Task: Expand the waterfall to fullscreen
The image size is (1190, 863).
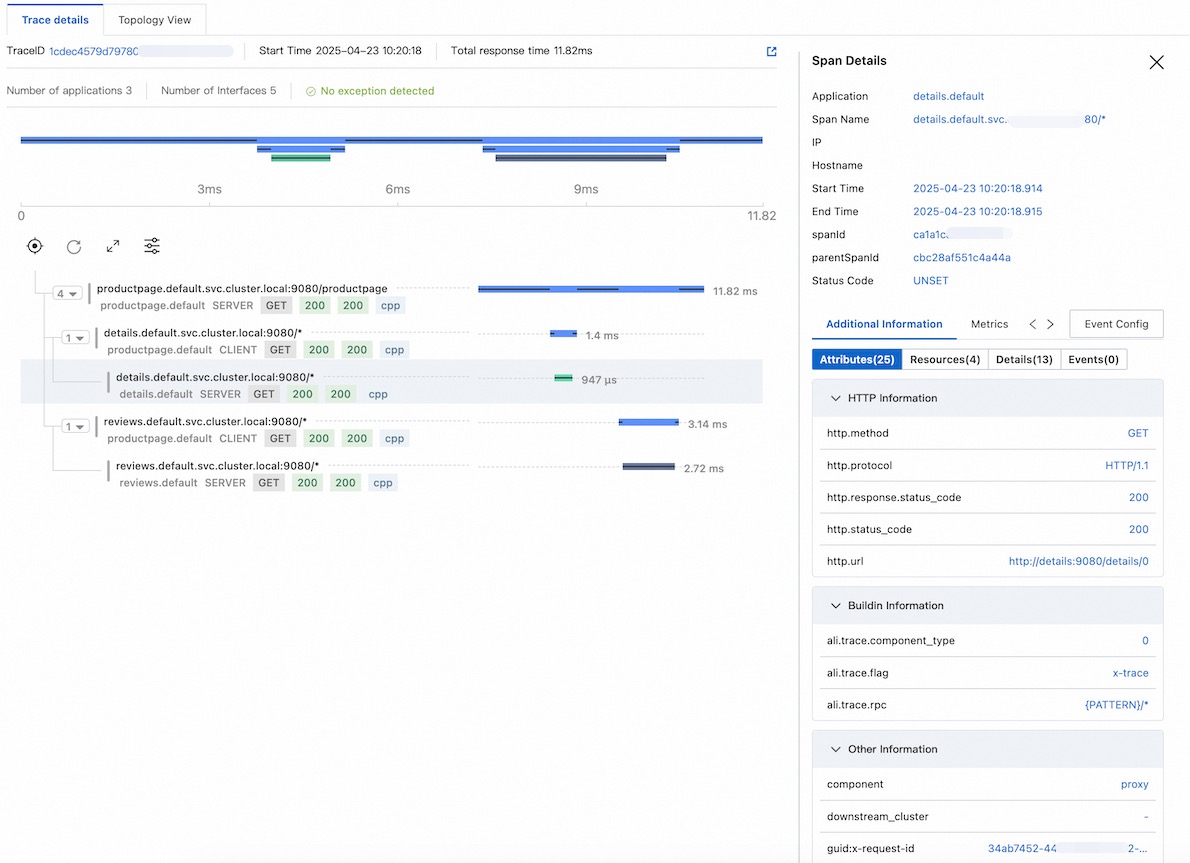Action: 112,245
